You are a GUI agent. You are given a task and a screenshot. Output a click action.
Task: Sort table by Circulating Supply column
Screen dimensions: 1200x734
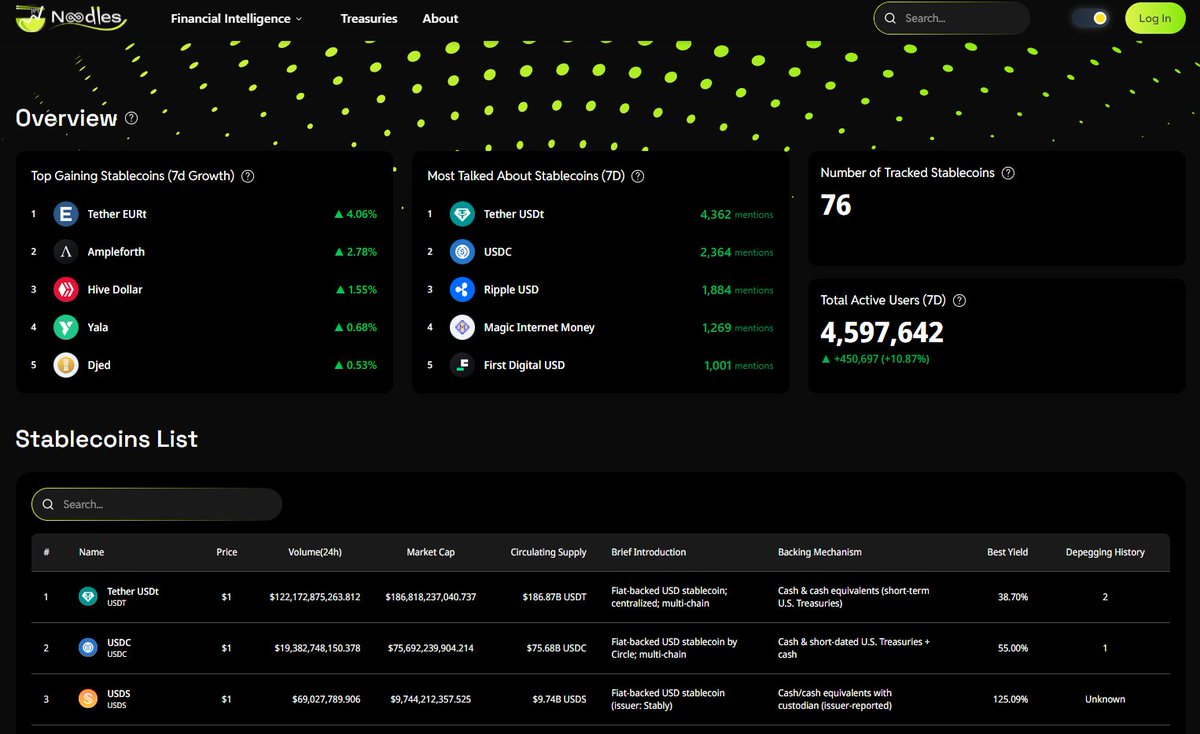(548, 552)
